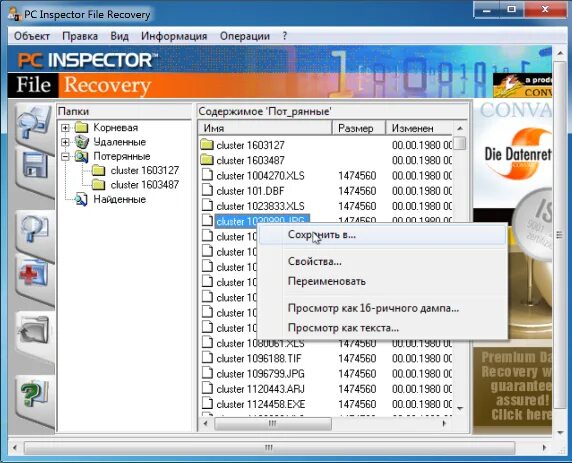This screenshot has width=572, height=463.
Task: Click the file list vertical scrollbar thumb
Action: (x=460, y=143)
